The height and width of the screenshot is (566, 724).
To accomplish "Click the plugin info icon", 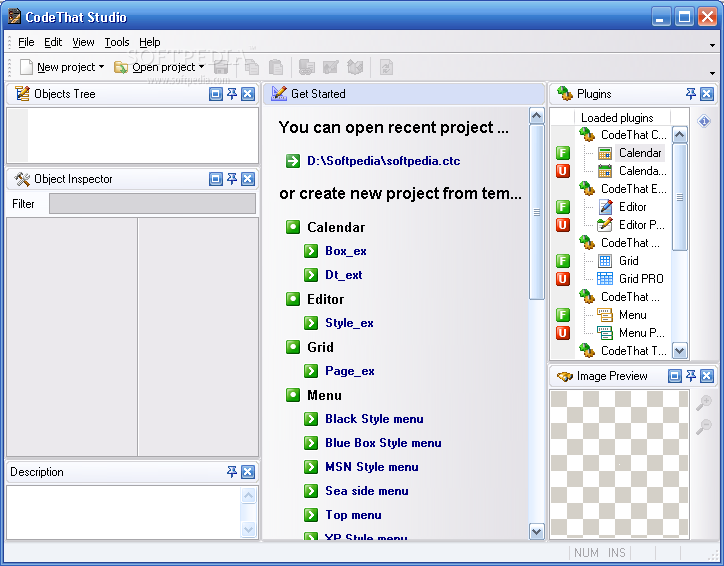I will [704, 121].
